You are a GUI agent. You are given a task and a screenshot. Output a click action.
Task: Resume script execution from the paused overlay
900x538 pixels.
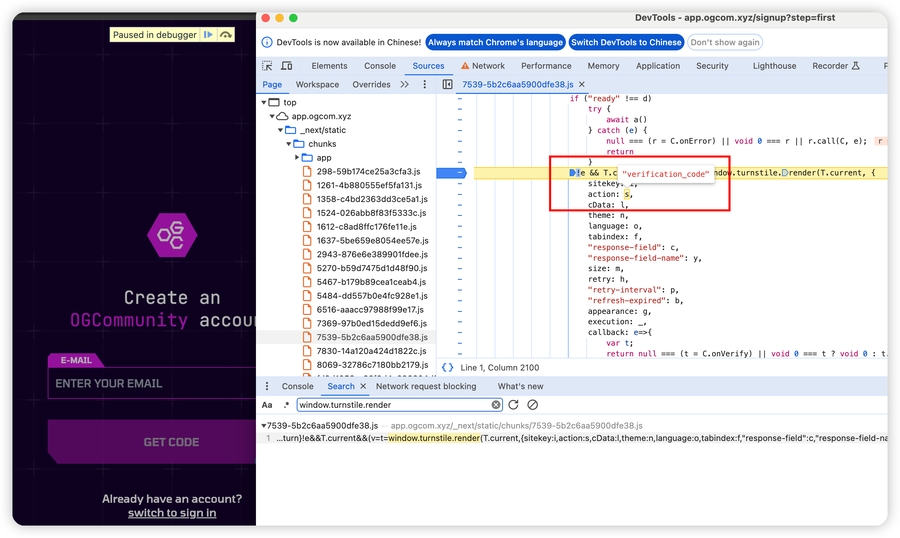208,35
